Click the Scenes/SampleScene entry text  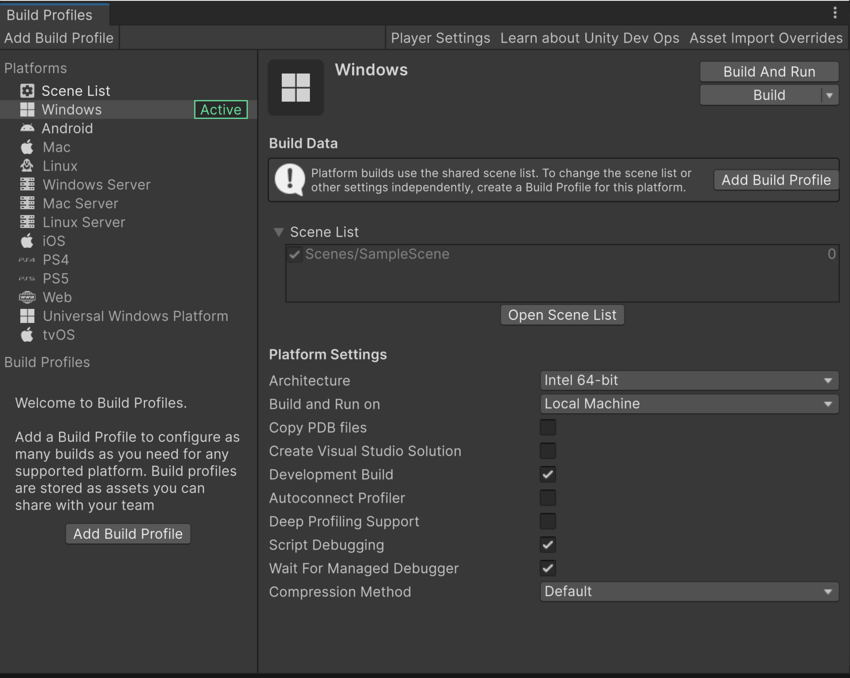tap(377, 254)
